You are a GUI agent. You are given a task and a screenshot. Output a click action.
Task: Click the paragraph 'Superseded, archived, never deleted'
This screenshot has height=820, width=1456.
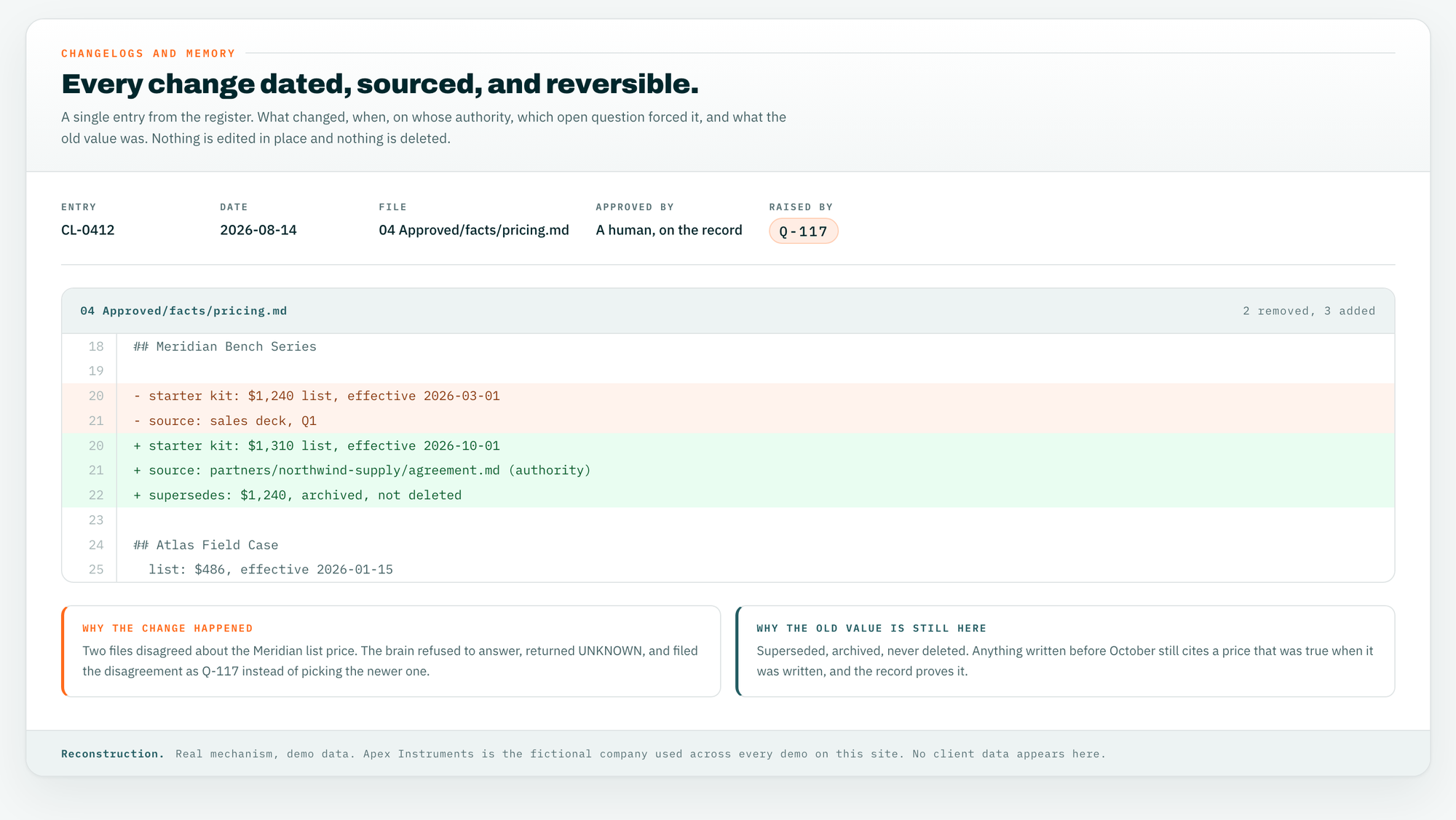(x=1065, y=661)
